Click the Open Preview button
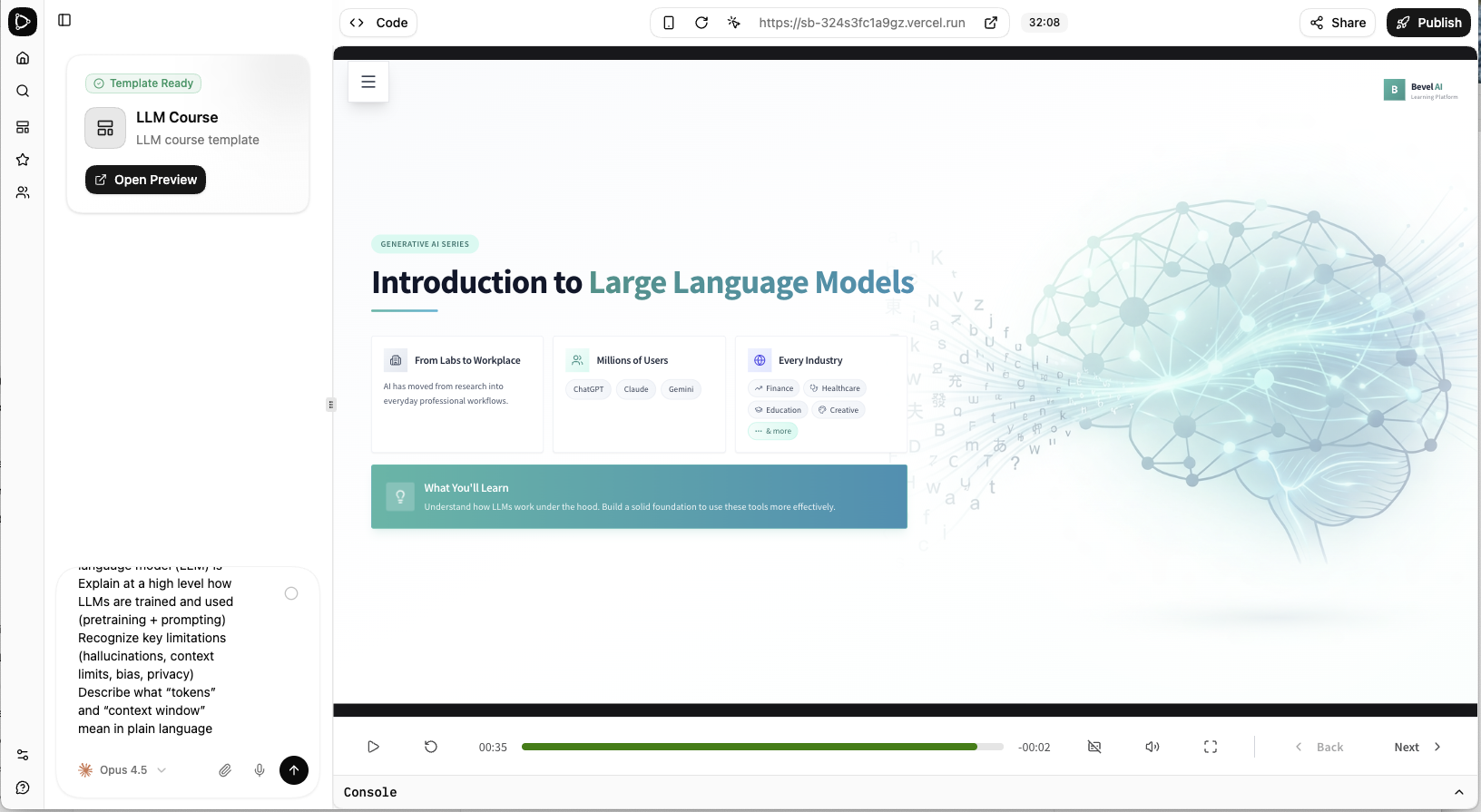 [x=145, y=180]
